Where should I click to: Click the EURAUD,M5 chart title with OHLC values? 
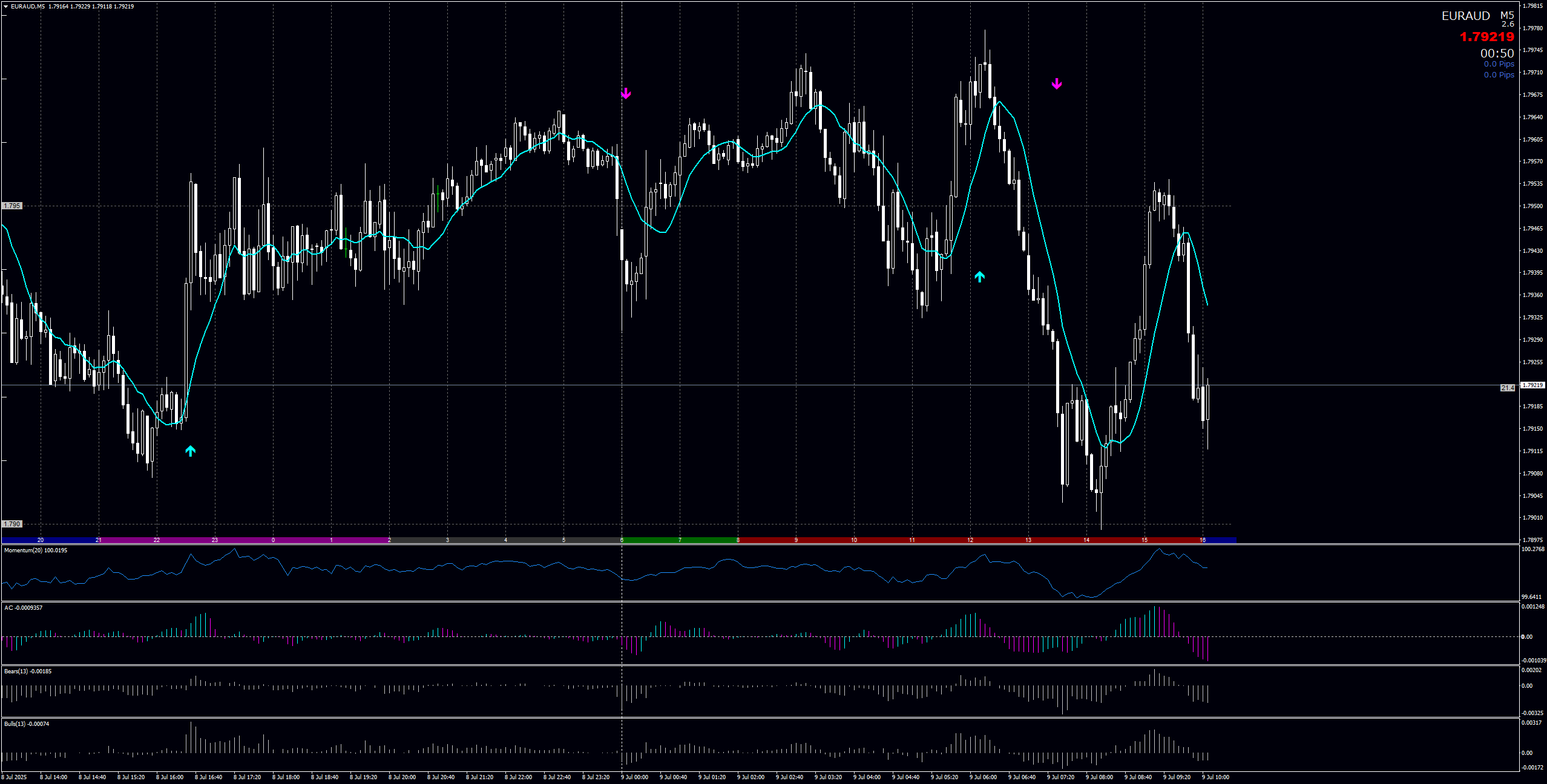[72, 7]
